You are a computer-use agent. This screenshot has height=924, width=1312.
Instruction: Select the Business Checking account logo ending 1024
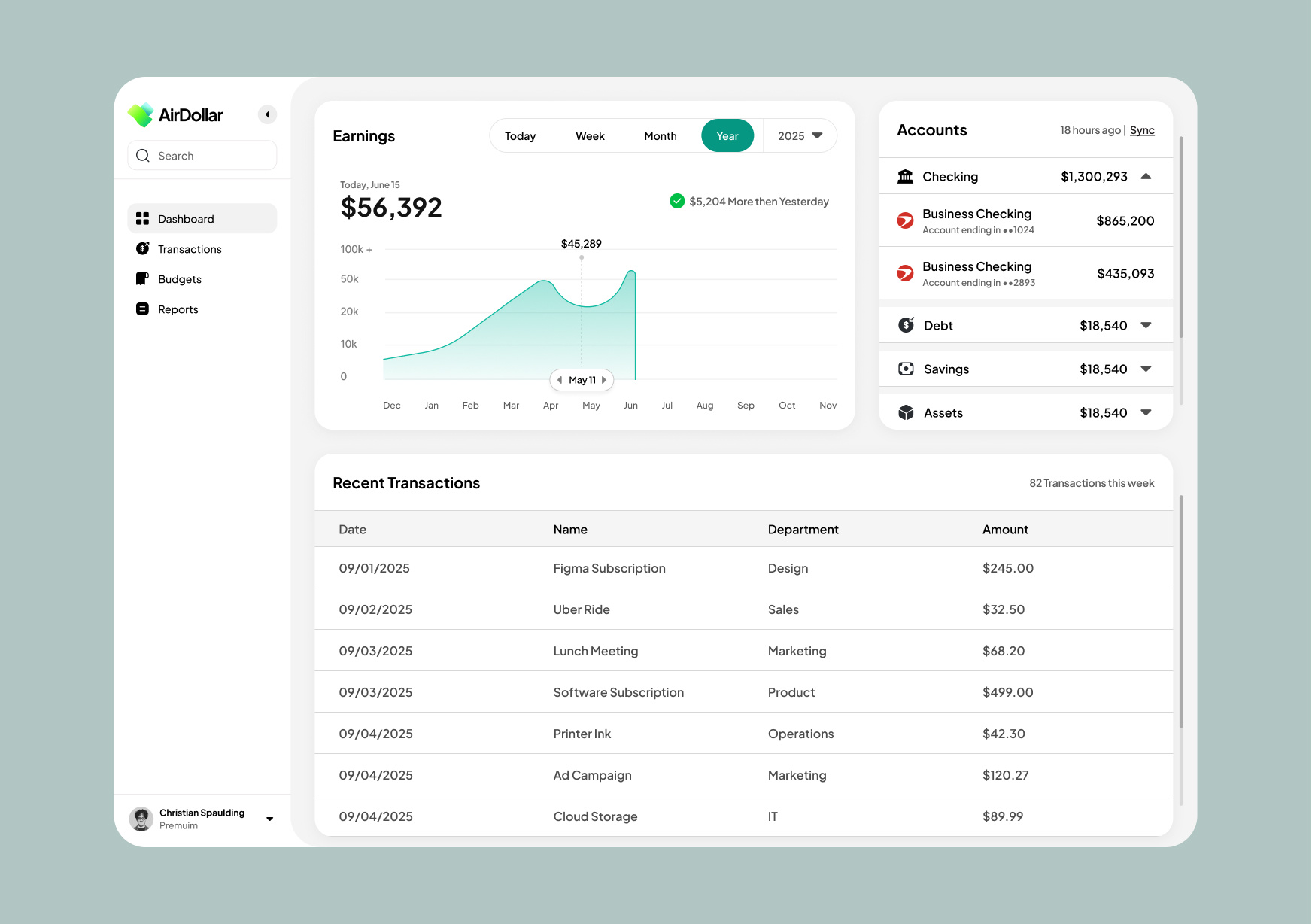pyautogui.click(x=904, y=220)
